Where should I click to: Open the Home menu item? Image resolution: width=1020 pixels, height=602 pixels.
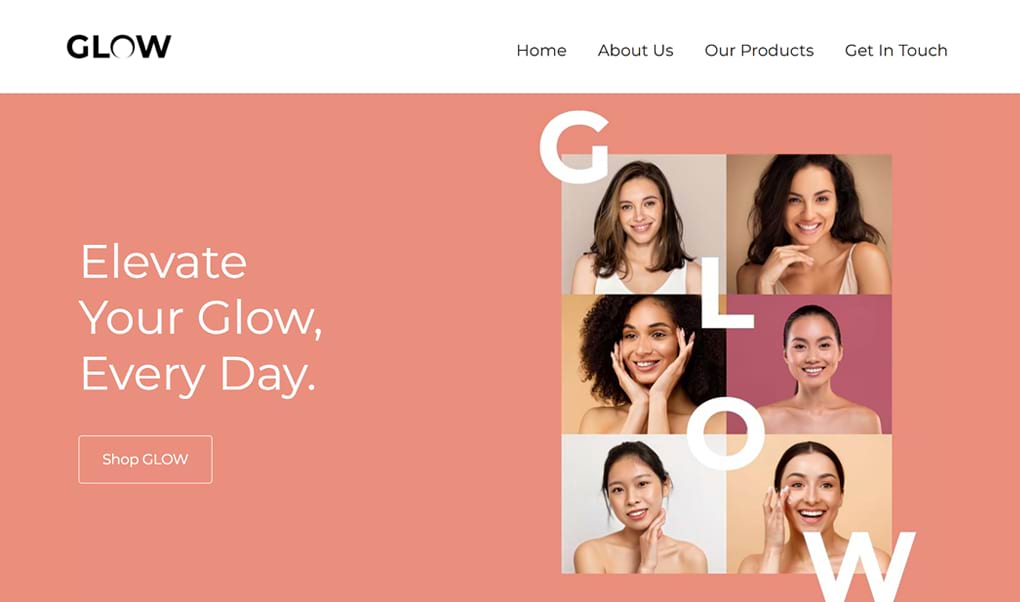(541, 50)
